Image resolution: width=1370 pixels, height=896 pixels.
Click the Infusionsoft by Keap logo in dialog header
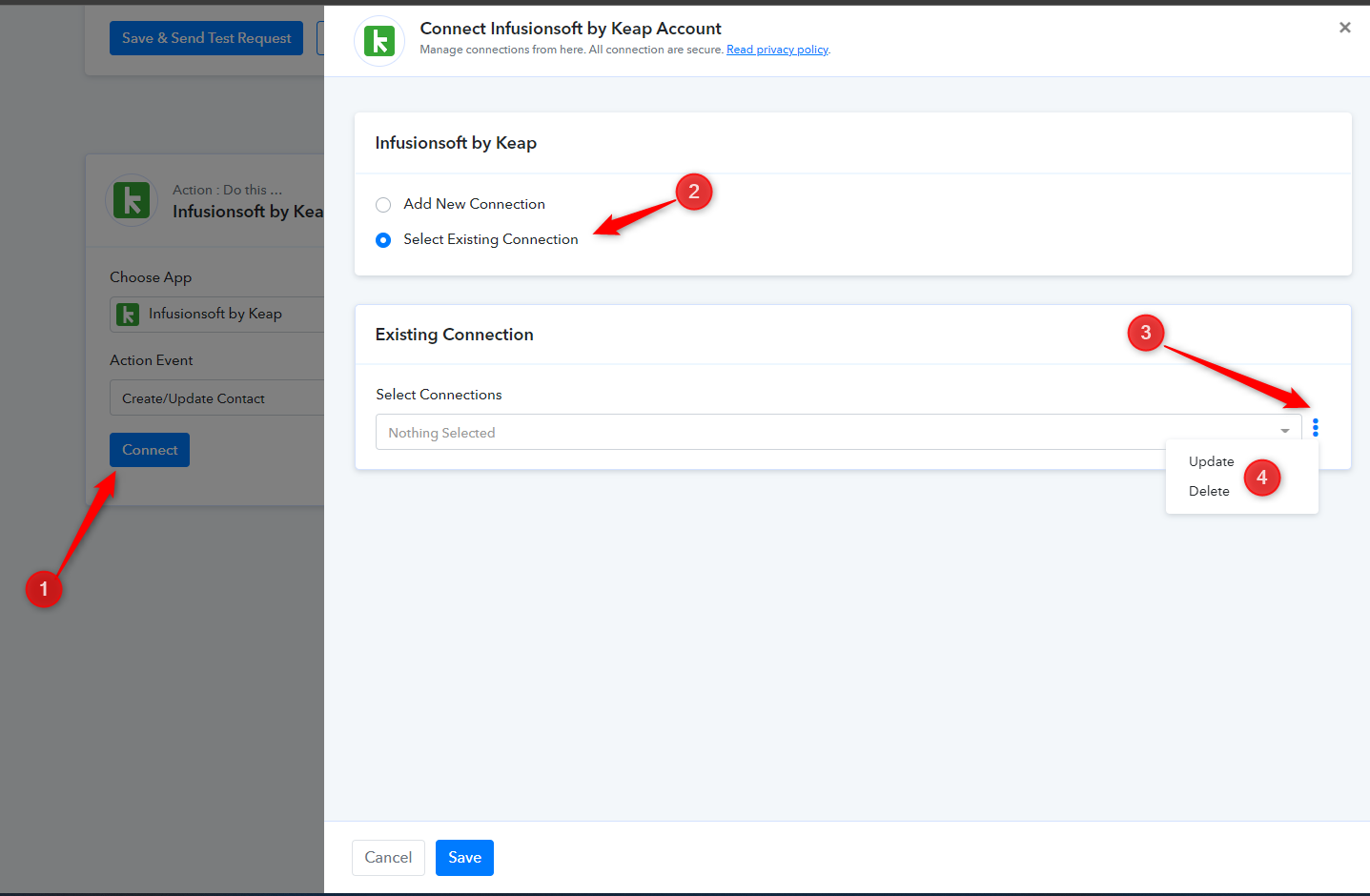coord(379,41)
